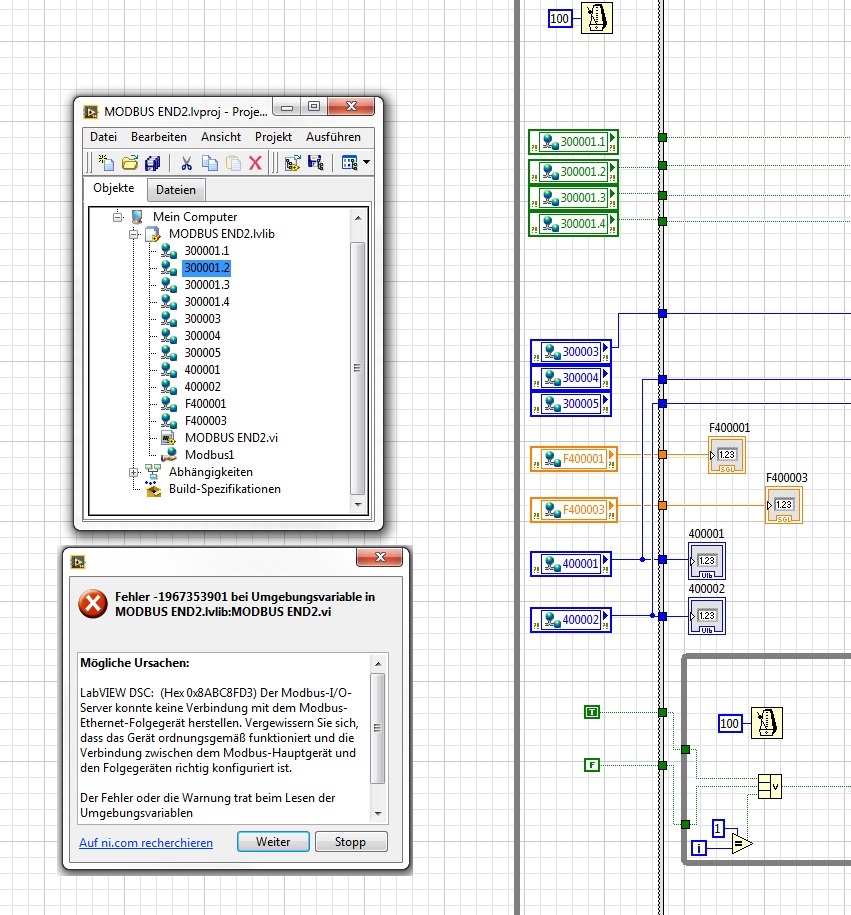Click the red Delete X toolbar icon
Screen dimensions: 851x915
[x=255, y=163]
